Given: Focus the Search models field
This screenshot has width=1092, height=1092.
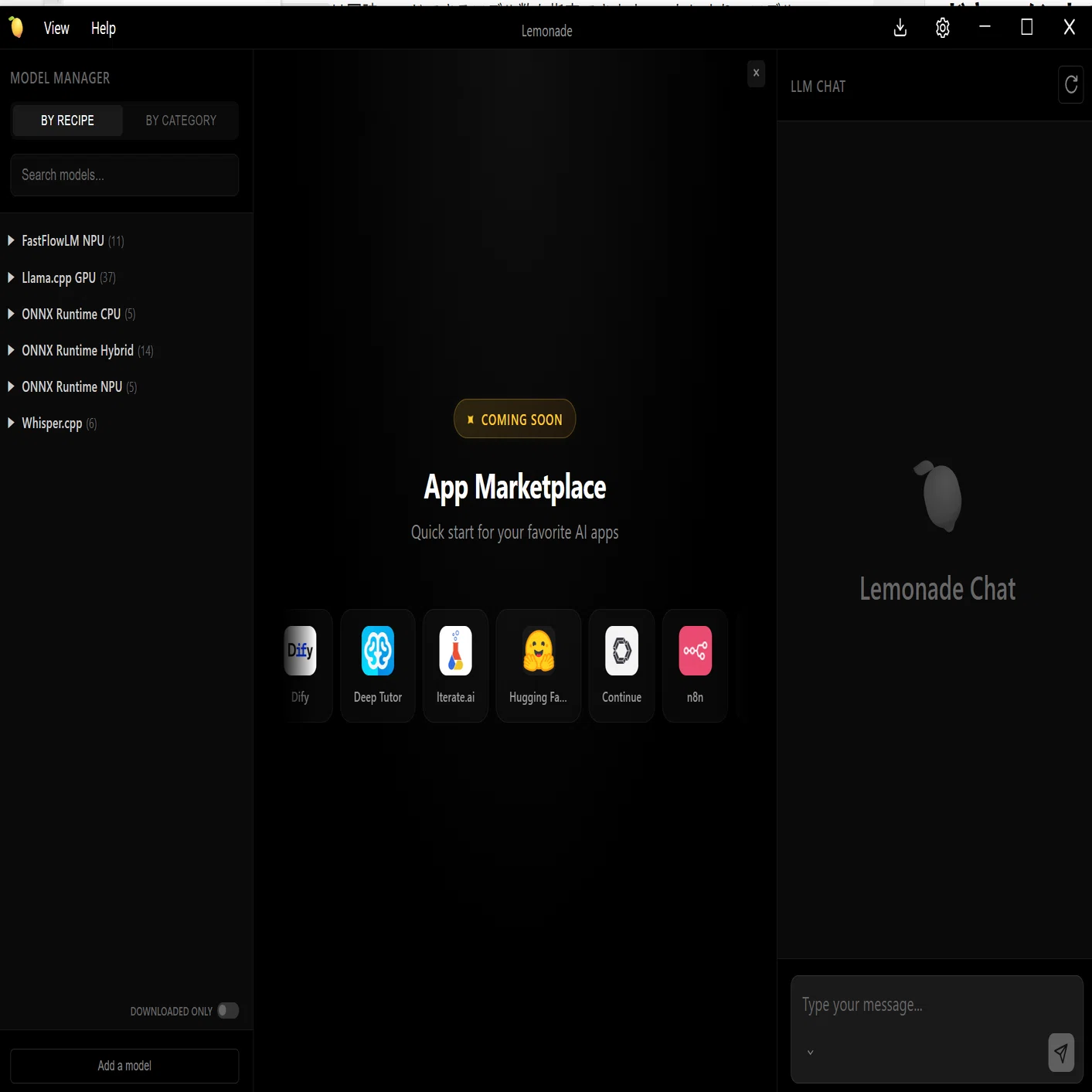Looking at the screenshot, I should tap(124, 175).
